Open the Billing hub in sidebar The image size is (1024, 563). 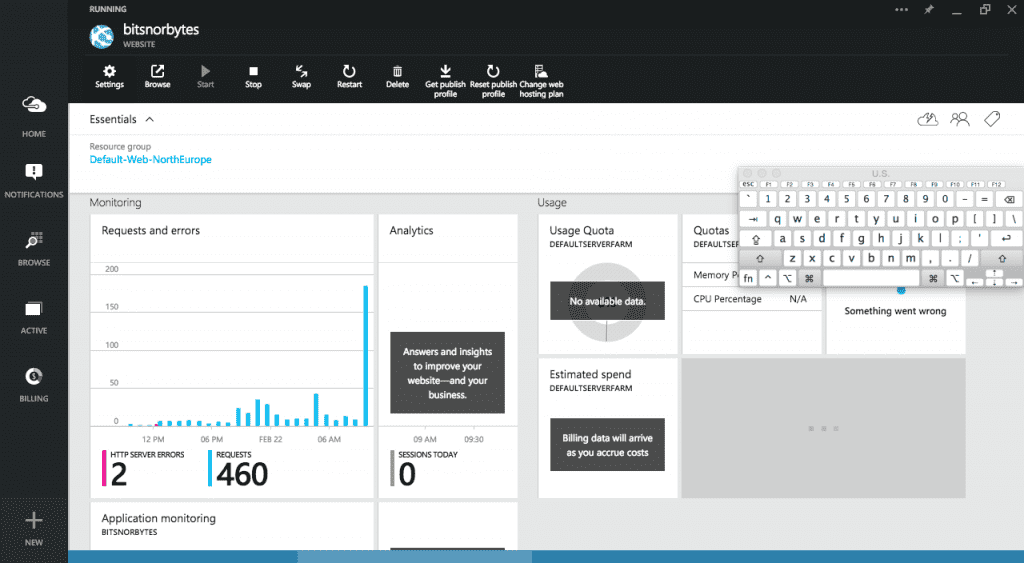34,385
